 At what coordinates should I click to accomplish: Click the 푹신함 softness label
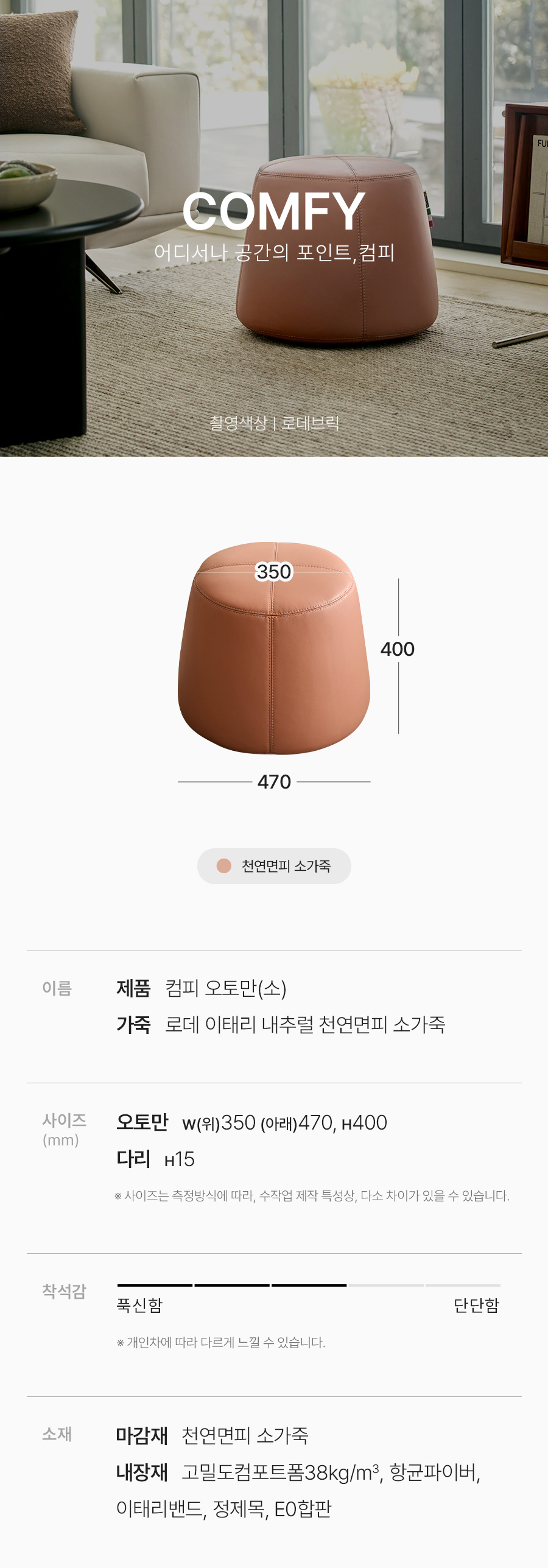(x=139, y=1305)
